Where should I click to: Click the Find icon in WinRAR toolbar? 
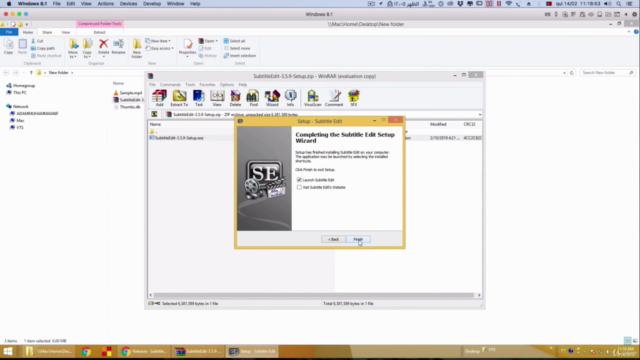click(x=253, y=98)
